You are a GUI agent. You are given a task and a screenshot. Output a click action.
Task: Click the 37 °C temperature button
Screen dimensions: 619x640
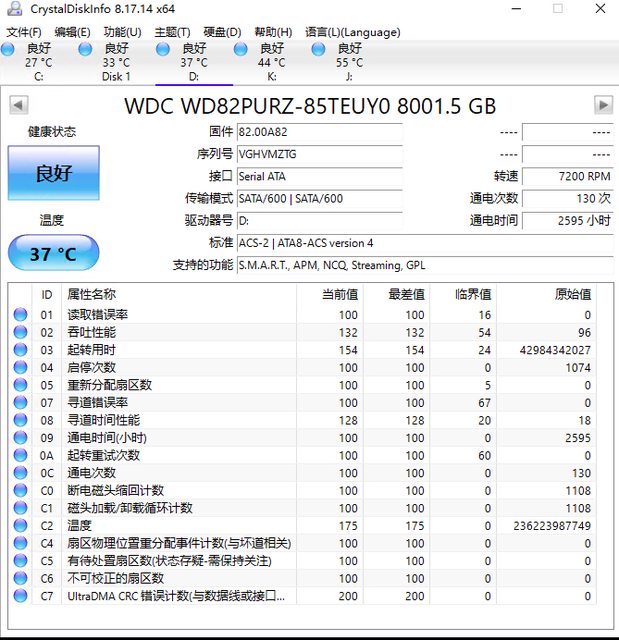53,254
